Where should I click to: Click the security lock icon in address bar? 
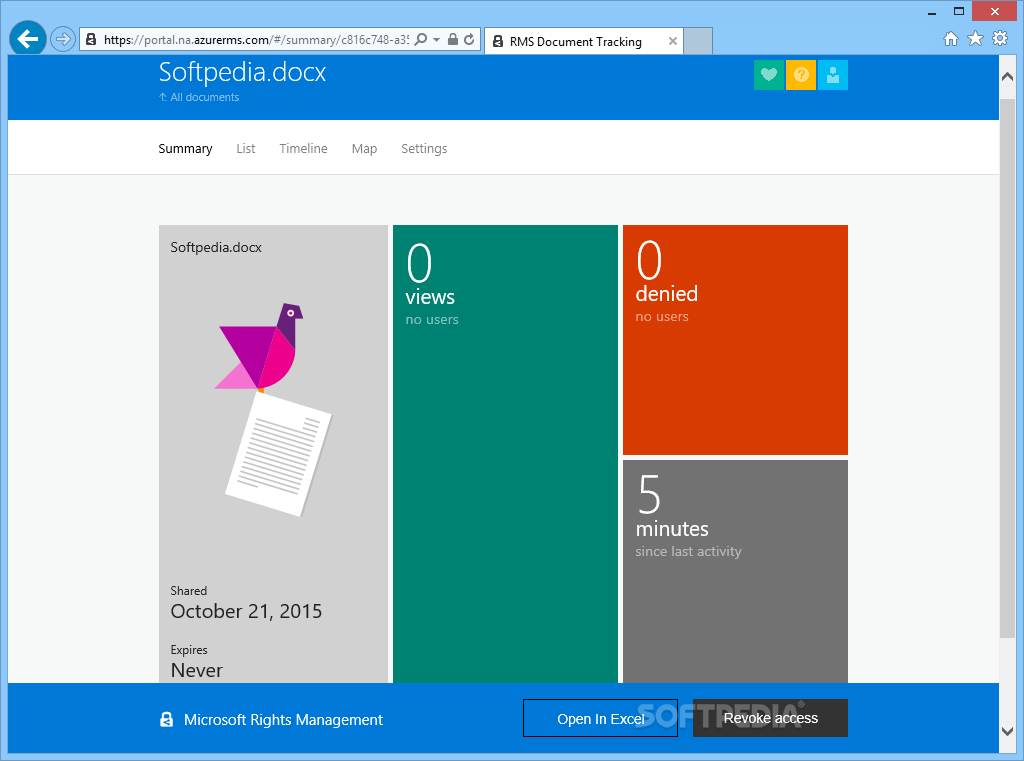tap(453, 39)
